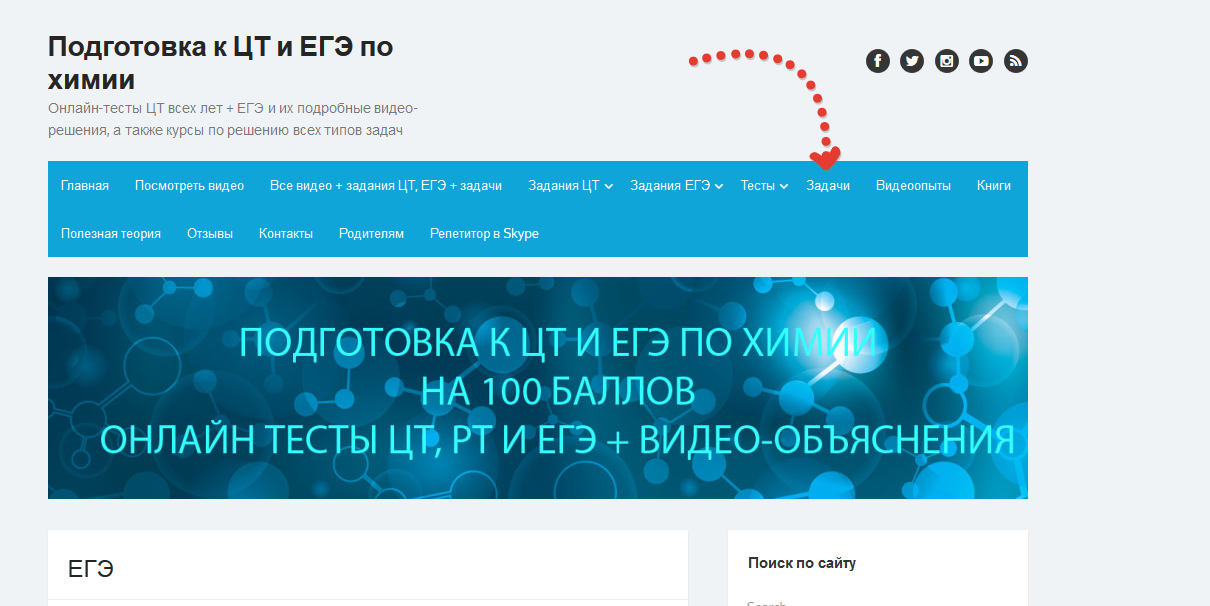
Task: Click the site title Подготовка к ЦТ и ЕГЭ по химии
Action: (221, 63)
